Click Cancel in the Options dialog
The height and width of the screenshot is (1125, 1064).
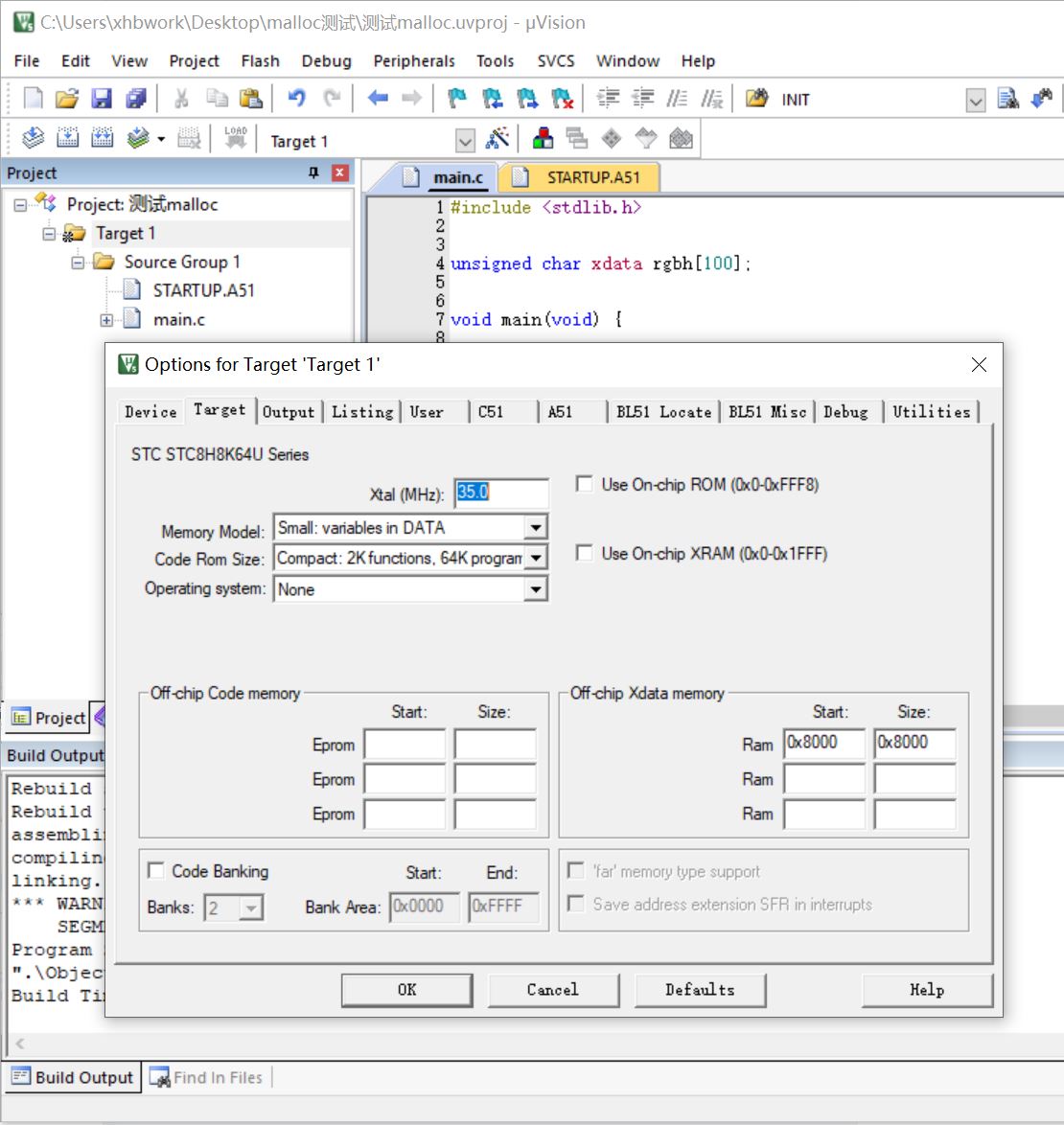point(552,990)
